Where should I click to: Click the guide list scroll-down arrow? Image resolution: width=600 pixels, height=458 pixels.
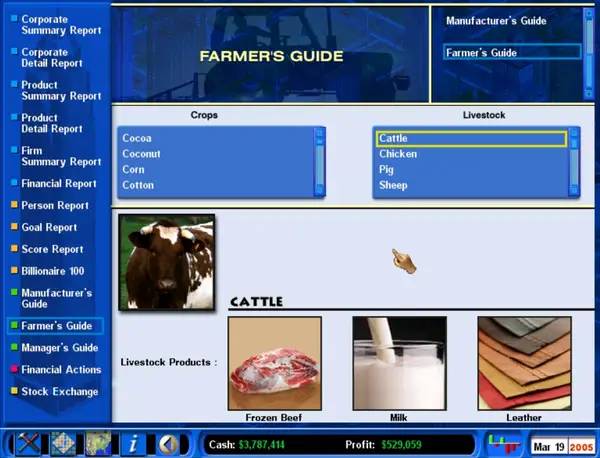(589, 93)
